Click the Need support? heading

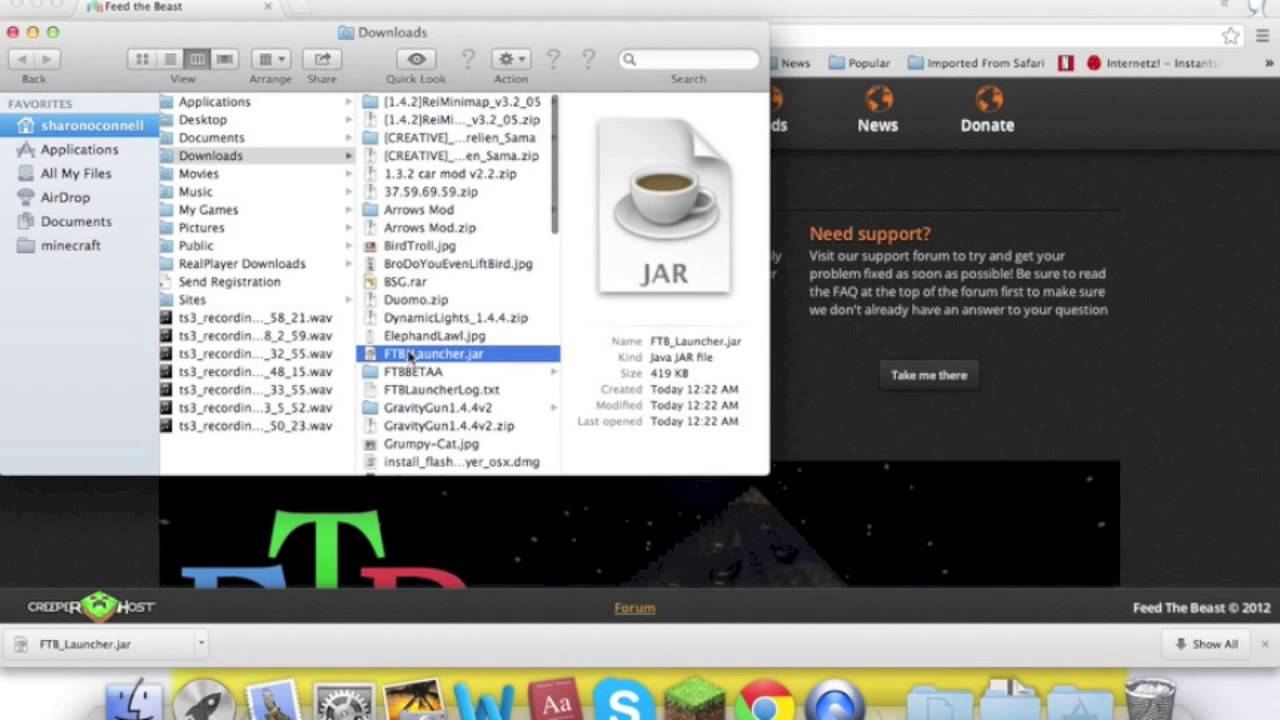[x=870, y=234]
